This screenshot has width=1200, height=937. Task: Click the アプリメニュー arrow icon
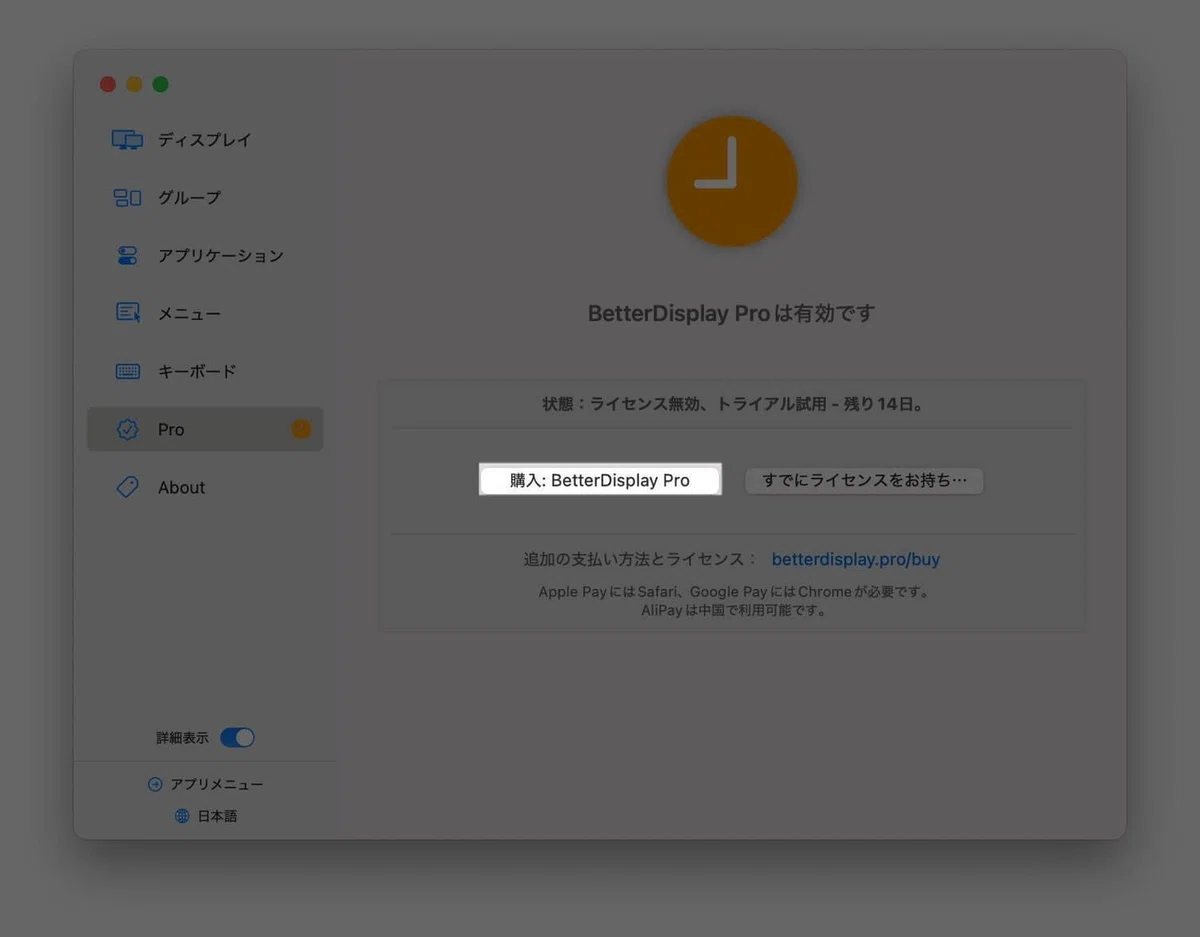click(x=155, y=785)
